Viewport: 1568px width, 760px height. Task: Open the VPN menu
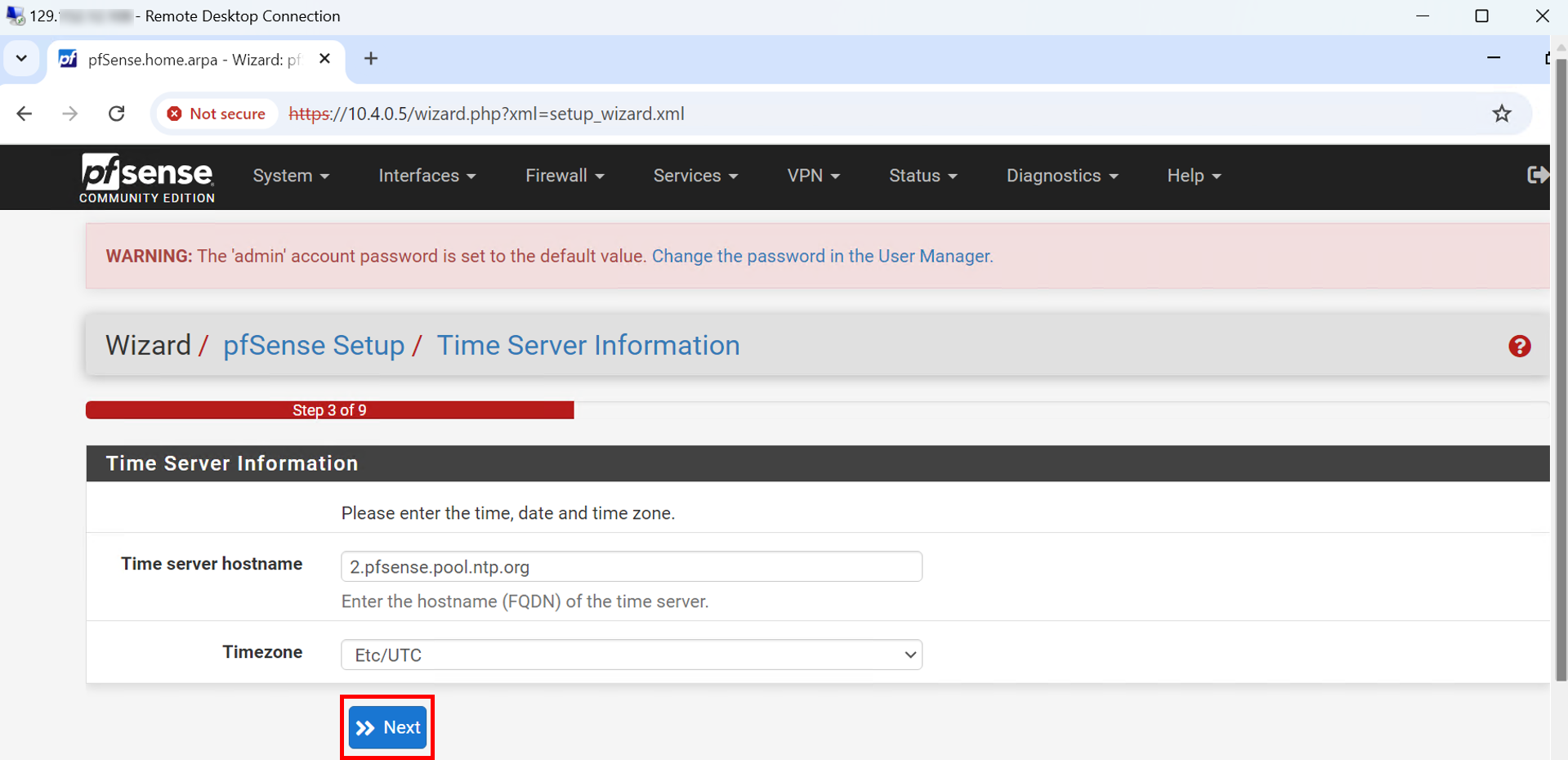click(x=813, y=176)
